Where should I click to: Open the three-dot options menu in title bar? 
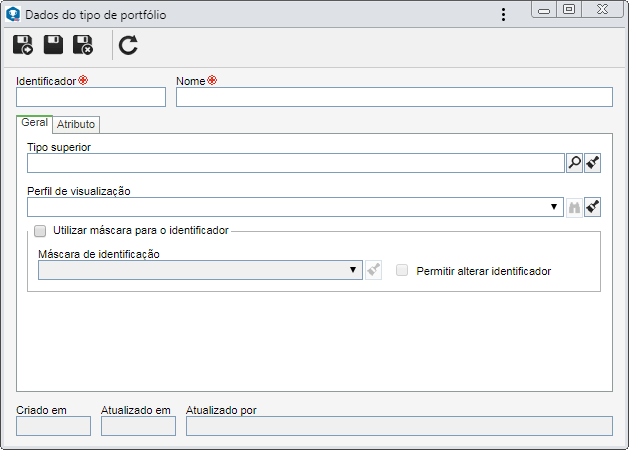(x=503, y=14)
